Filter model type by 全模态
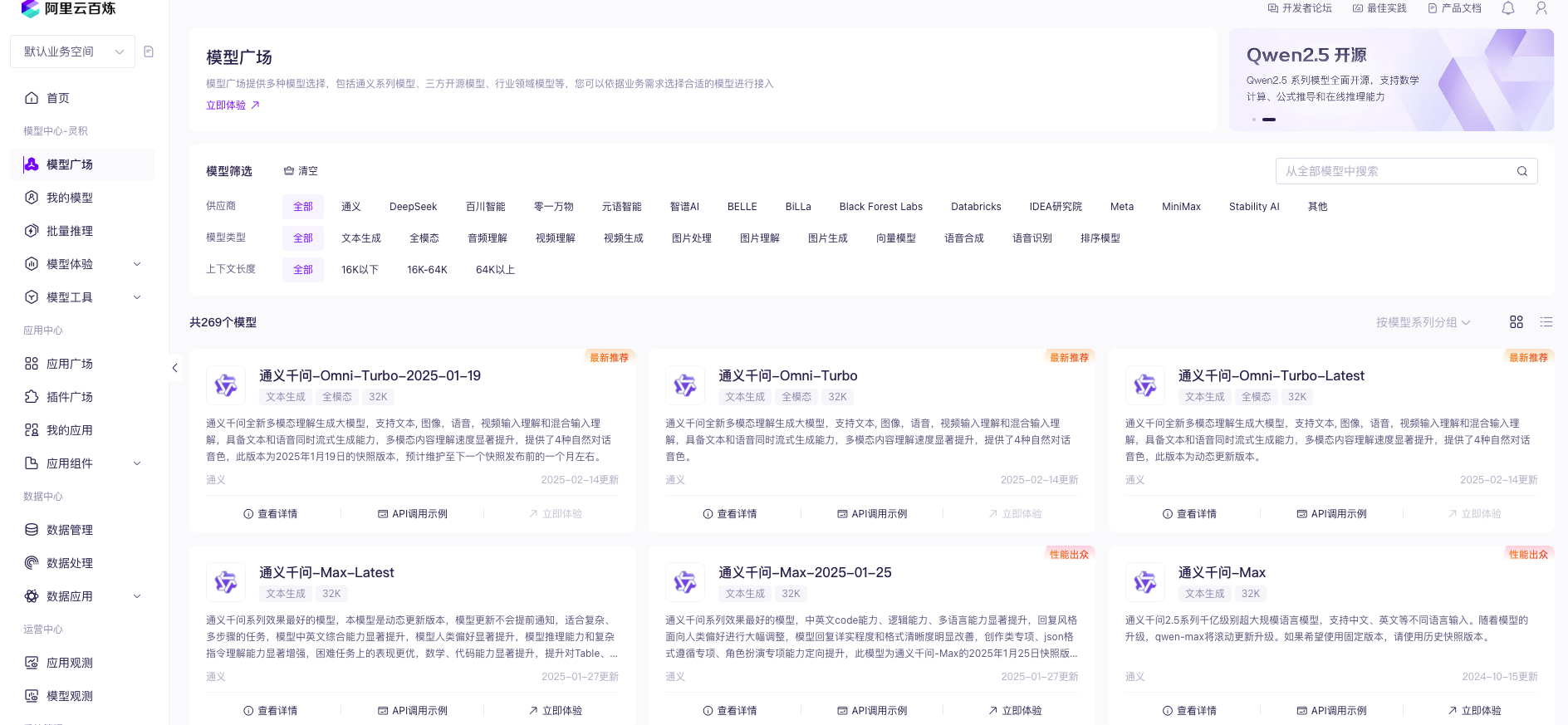This screenshot has width=1568, height=725. click(x=424, y=238)
